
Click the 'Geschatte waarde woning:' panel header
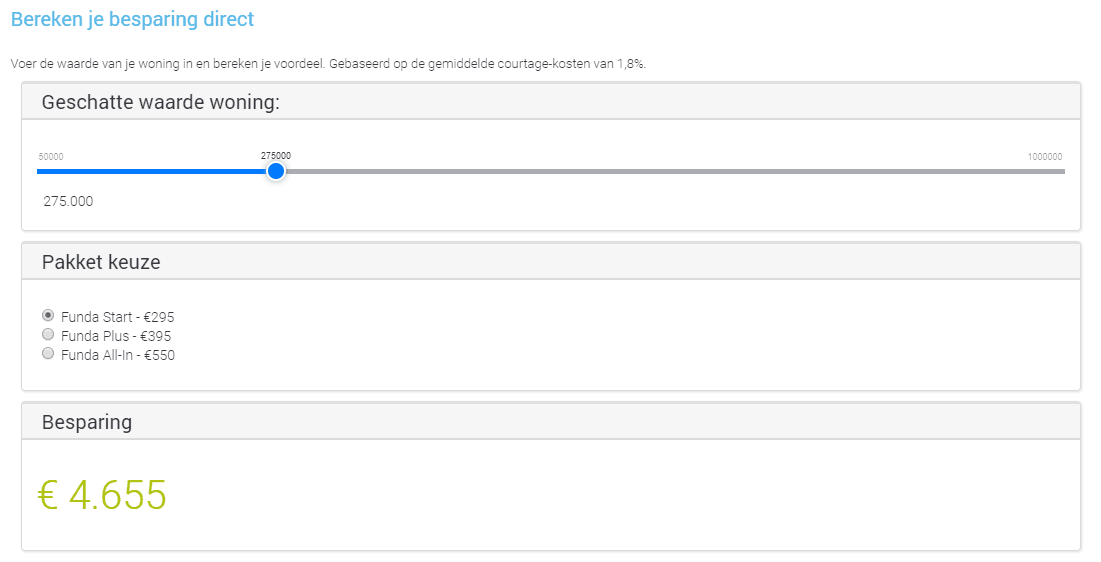click(551, 102)
